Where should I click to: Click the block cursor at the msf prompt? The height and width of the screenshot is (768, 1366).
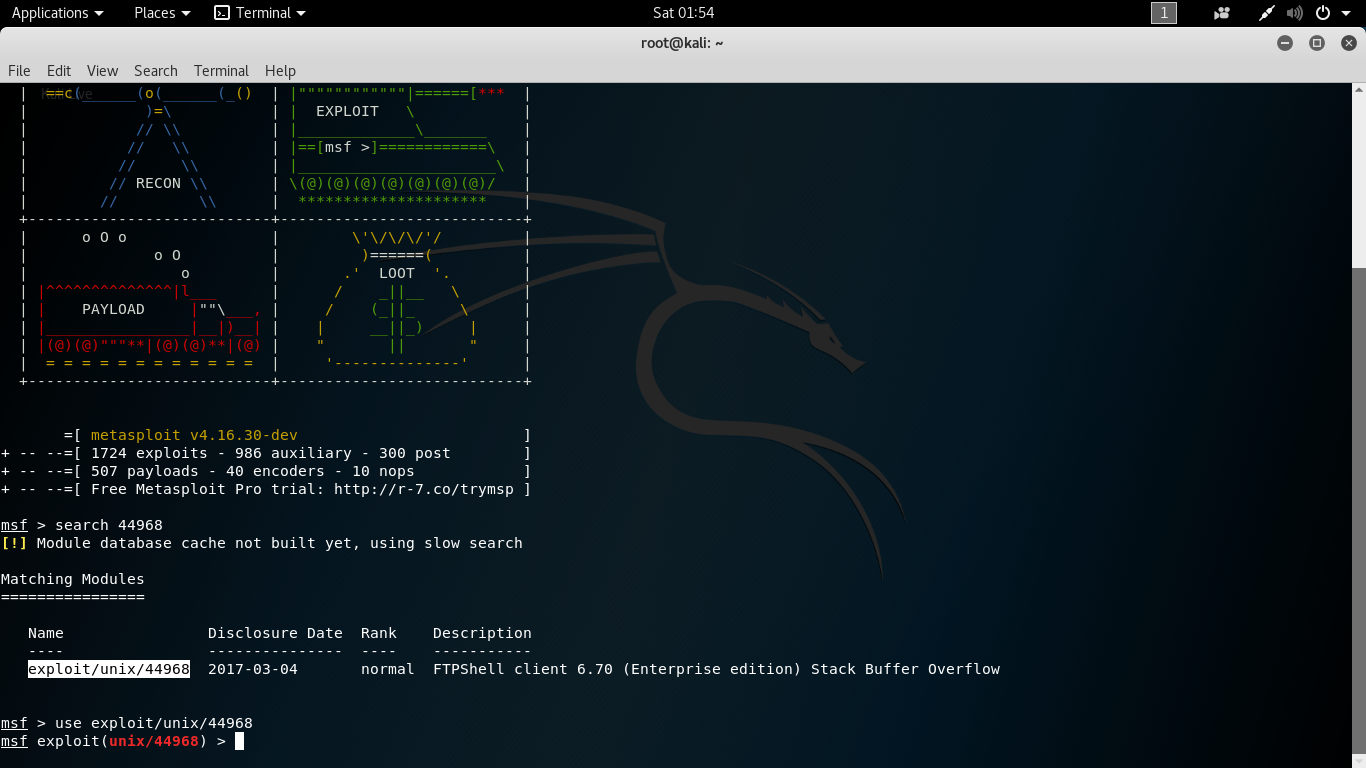239,741
